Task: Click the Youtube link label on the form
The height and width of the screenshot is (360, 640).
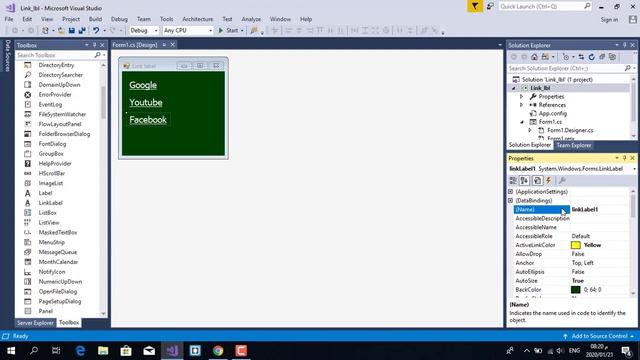Action: pos(146,102)
